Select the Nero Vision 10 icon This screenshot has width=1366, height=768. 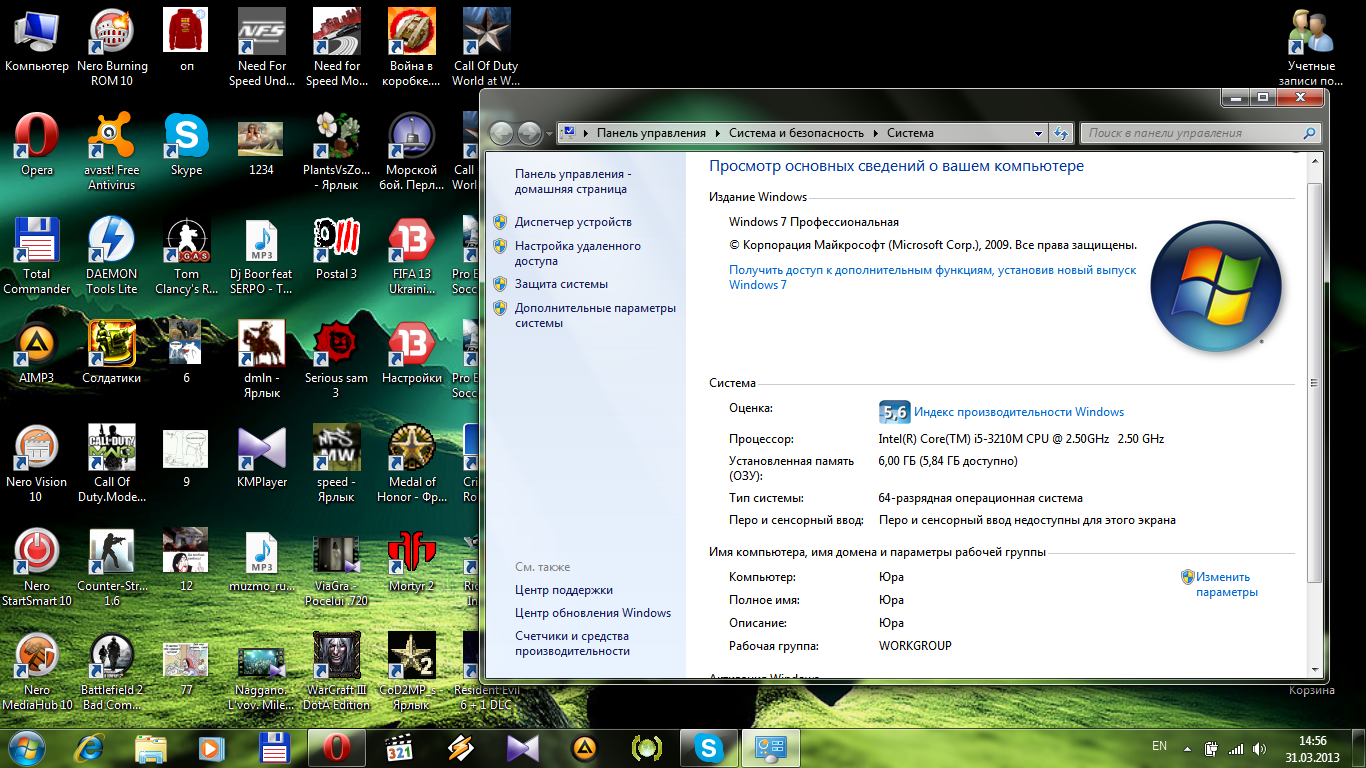coord(37,463)
